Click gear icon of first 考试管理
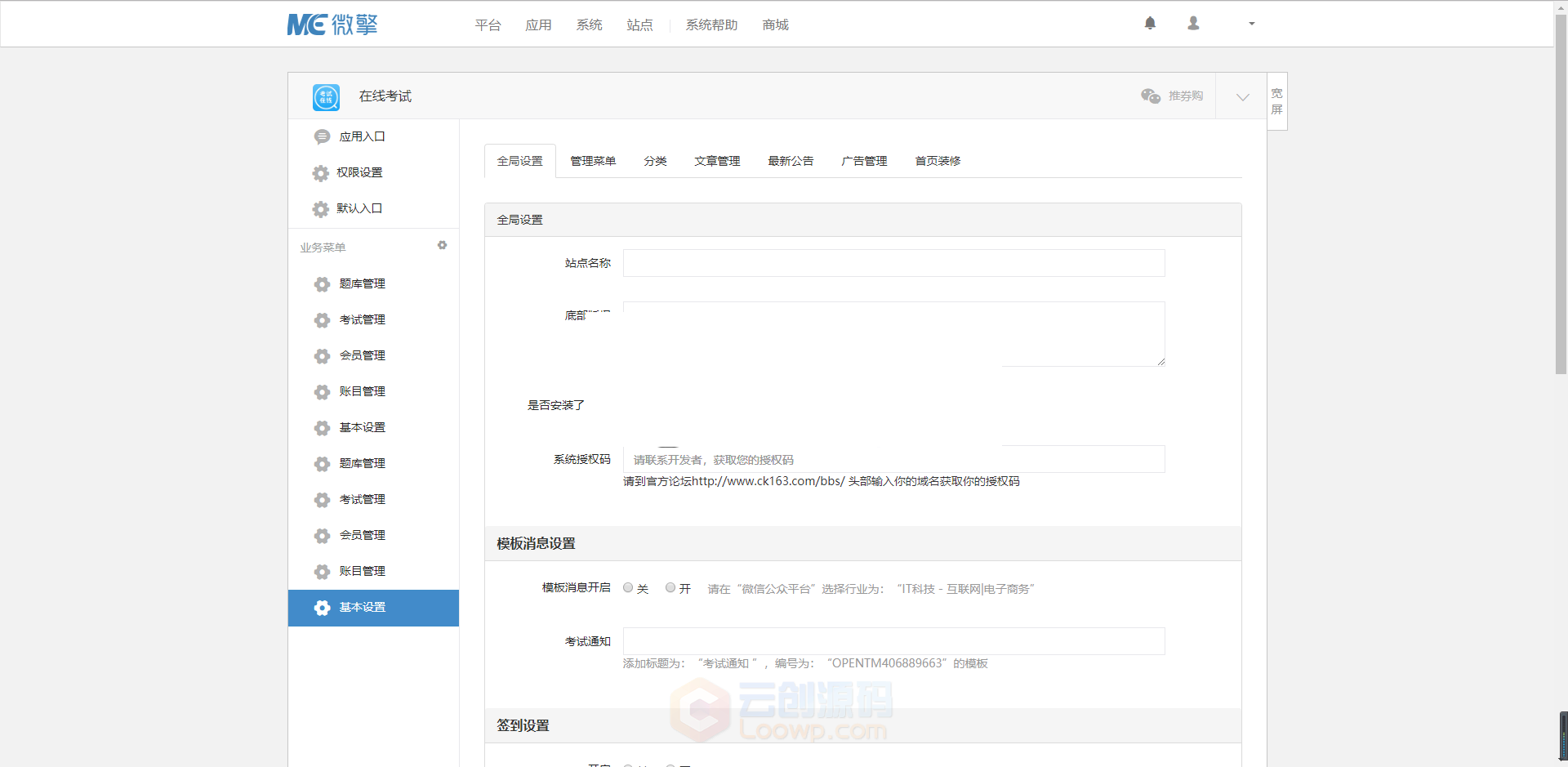 [x=322, y=320]
